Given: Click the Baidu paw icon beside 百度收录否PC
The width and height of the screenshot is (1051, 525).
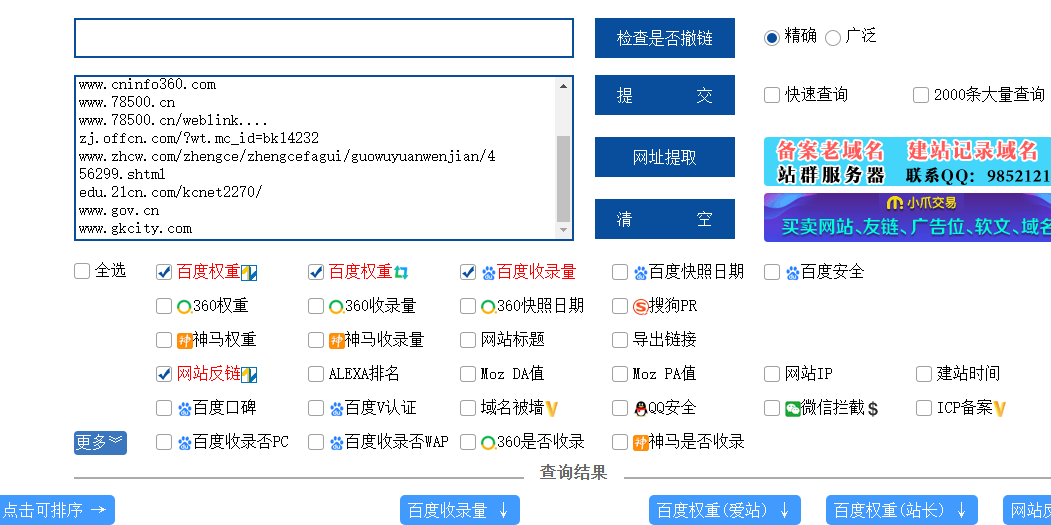Looking at the screenshot, I should coord(184,443).
